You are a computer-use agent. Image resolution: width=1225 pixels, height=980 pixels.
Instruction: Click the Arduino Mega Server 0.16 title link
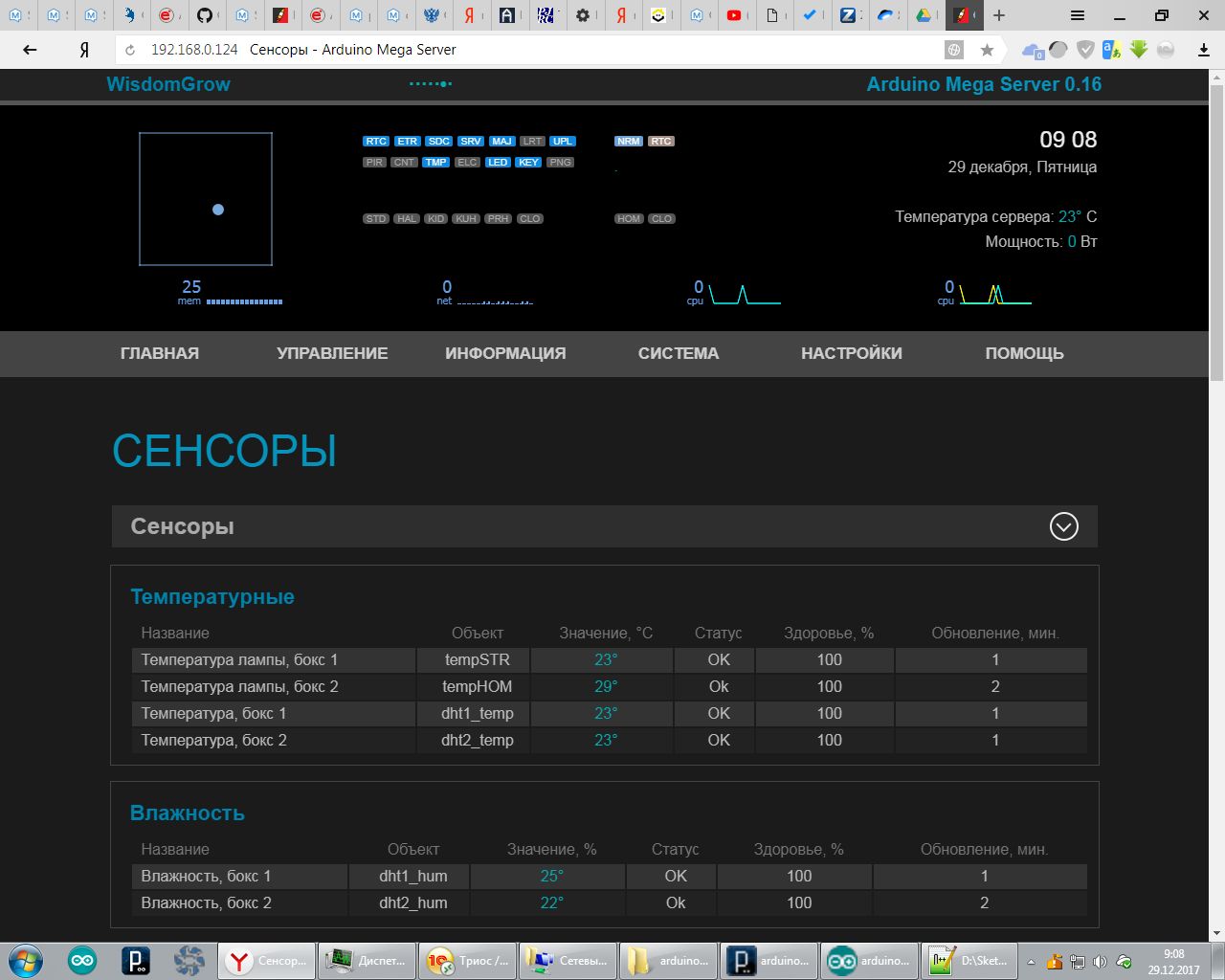coord(984,84)
